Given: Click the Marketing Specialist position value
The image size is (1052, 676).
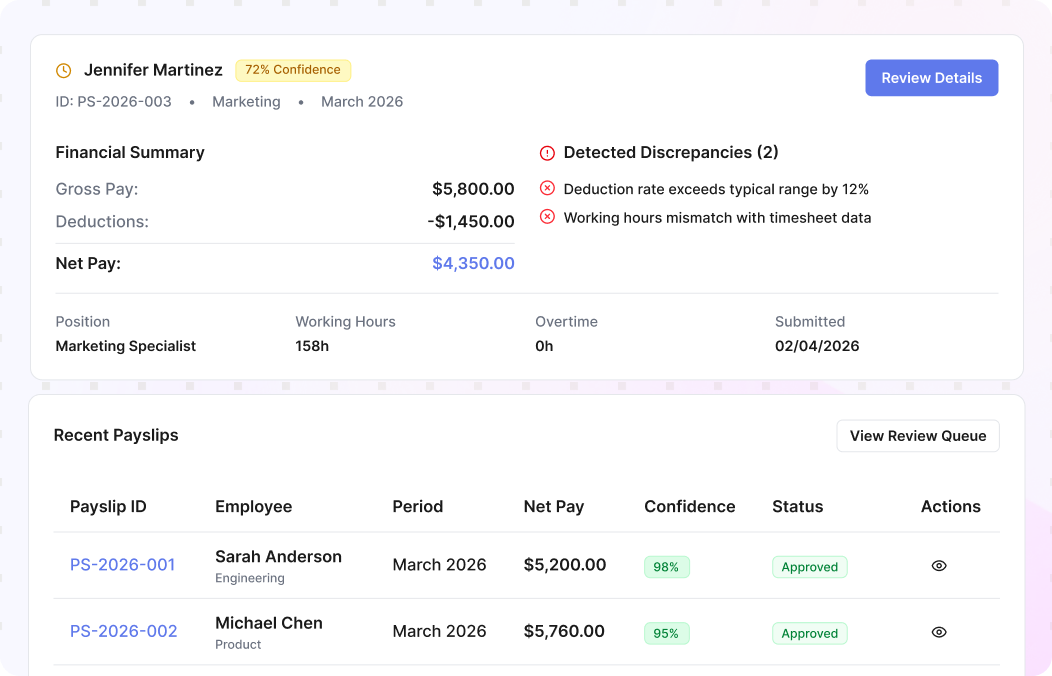Looking at the screenshot, I should coord(125,346).
